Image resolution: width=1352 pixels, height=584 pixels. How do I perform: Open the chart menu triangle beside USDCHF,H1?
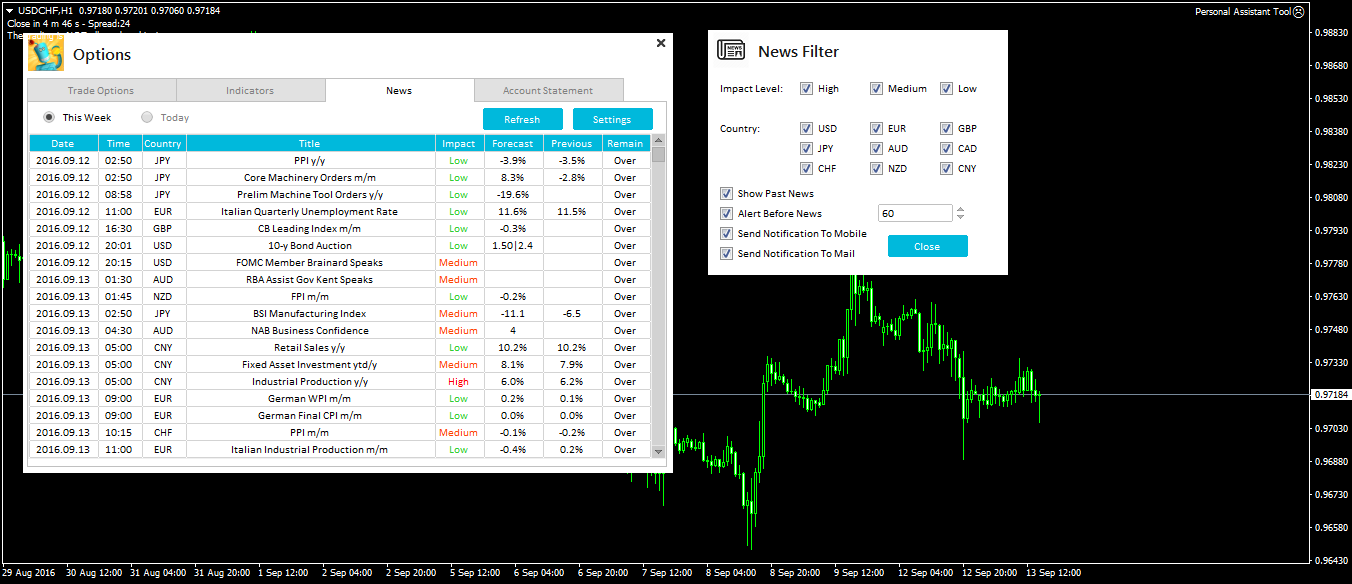[9, 10]
